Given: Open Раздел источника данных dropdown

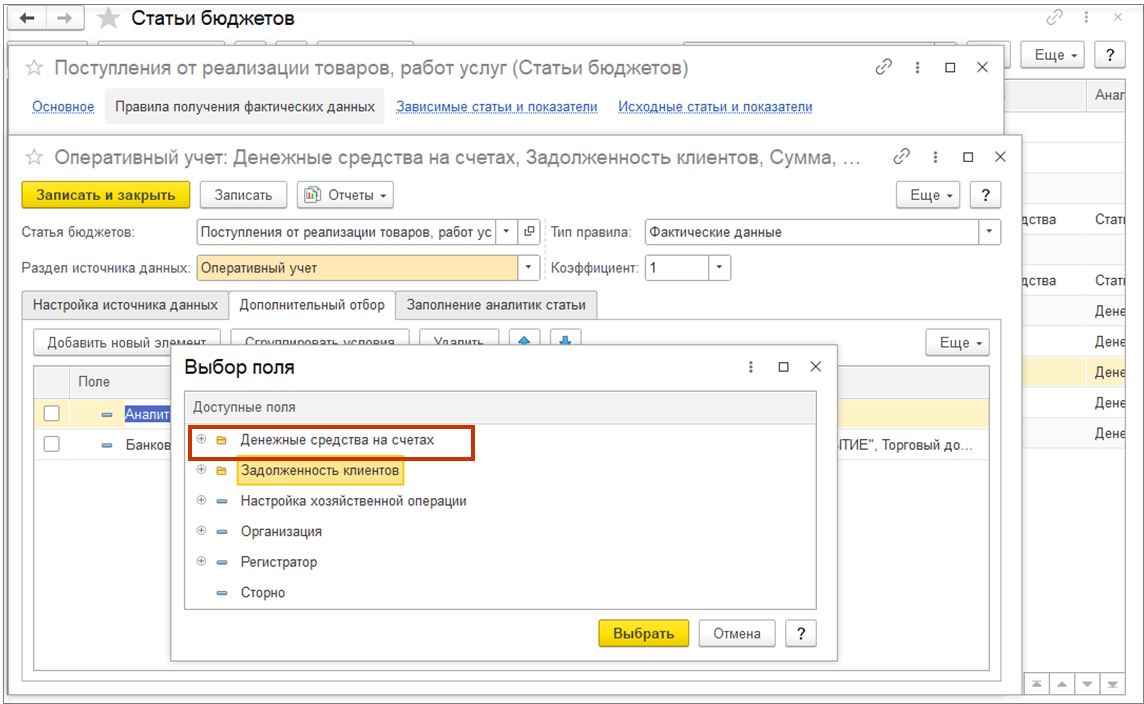Looking at the screenshot, I should point(529,268).
